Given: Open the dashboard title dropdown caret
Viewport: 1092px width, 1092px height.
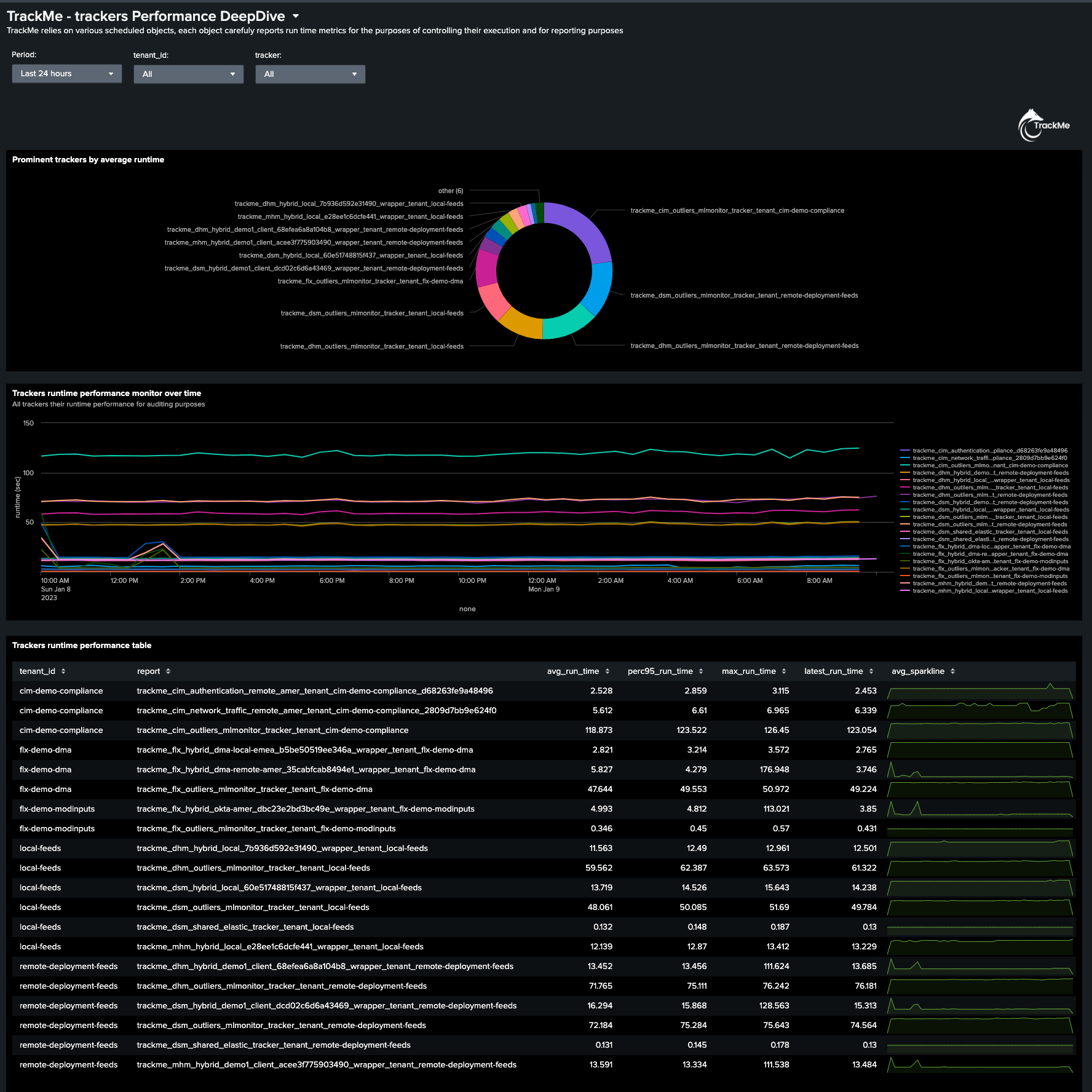Looking at the screenshot, I should (296, 16).
